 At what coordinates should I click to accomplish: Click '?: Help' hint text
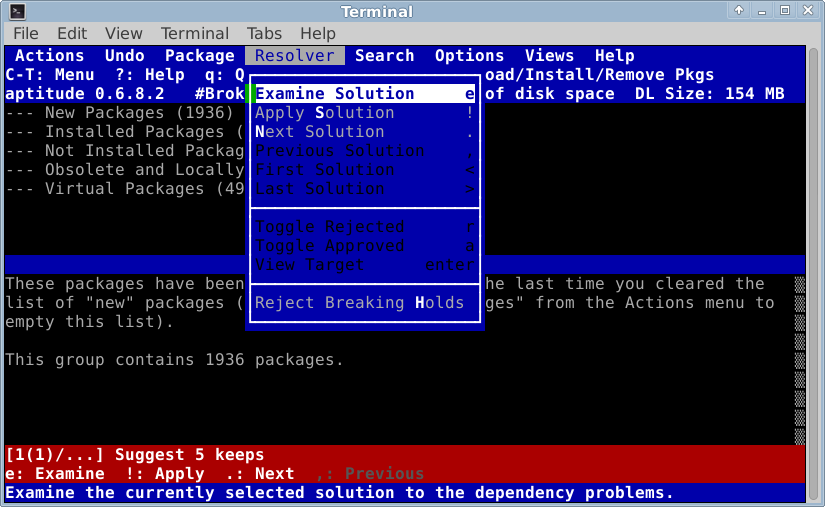tap(149, 75)
